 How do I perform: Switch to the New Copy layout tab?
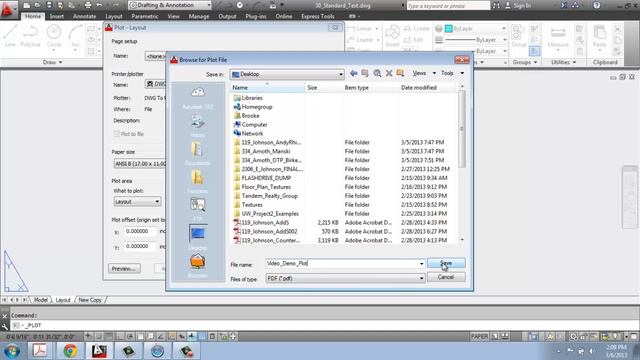[x=90, y=300]
